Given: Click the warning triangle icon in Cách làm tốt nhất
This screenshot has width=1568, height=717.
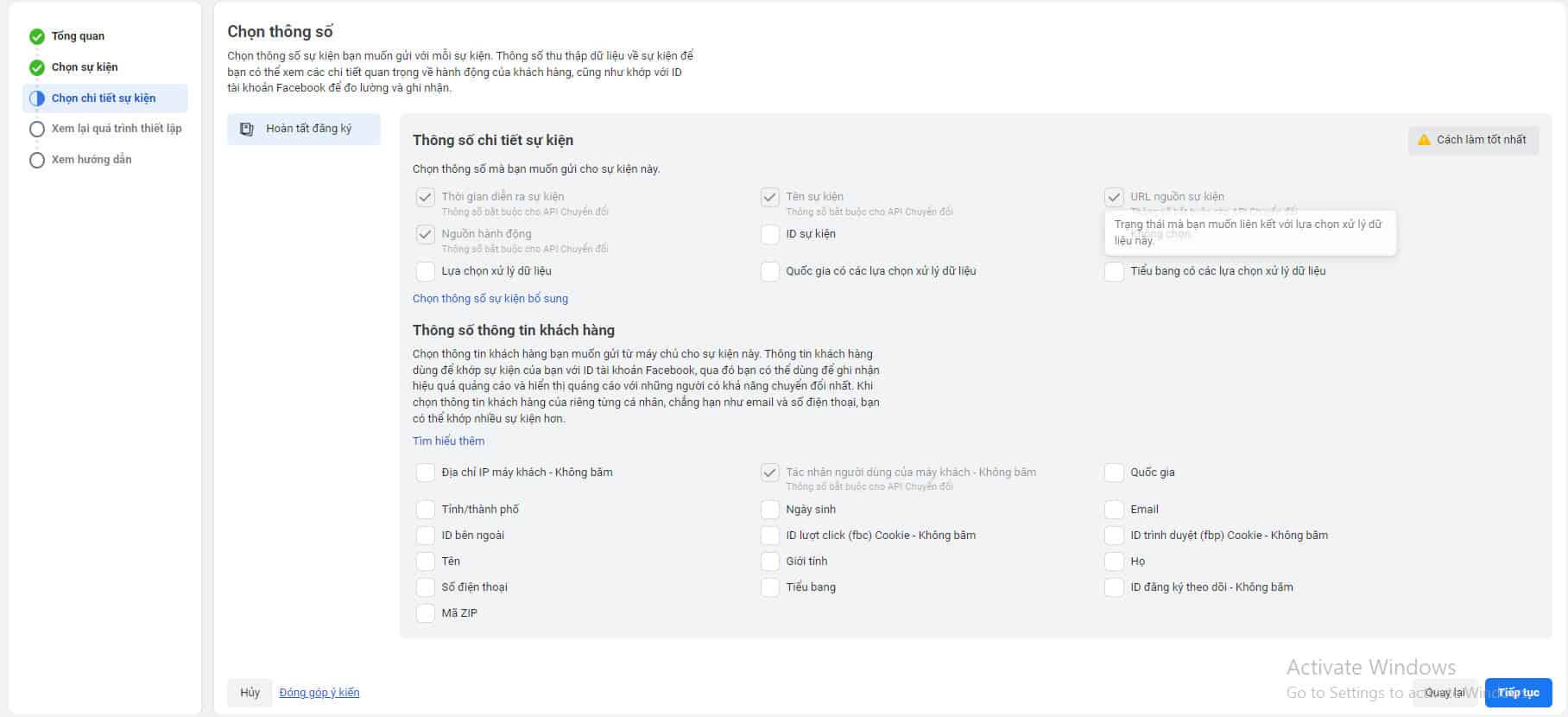Looking at the screenshot, I should pos(1424,140).
